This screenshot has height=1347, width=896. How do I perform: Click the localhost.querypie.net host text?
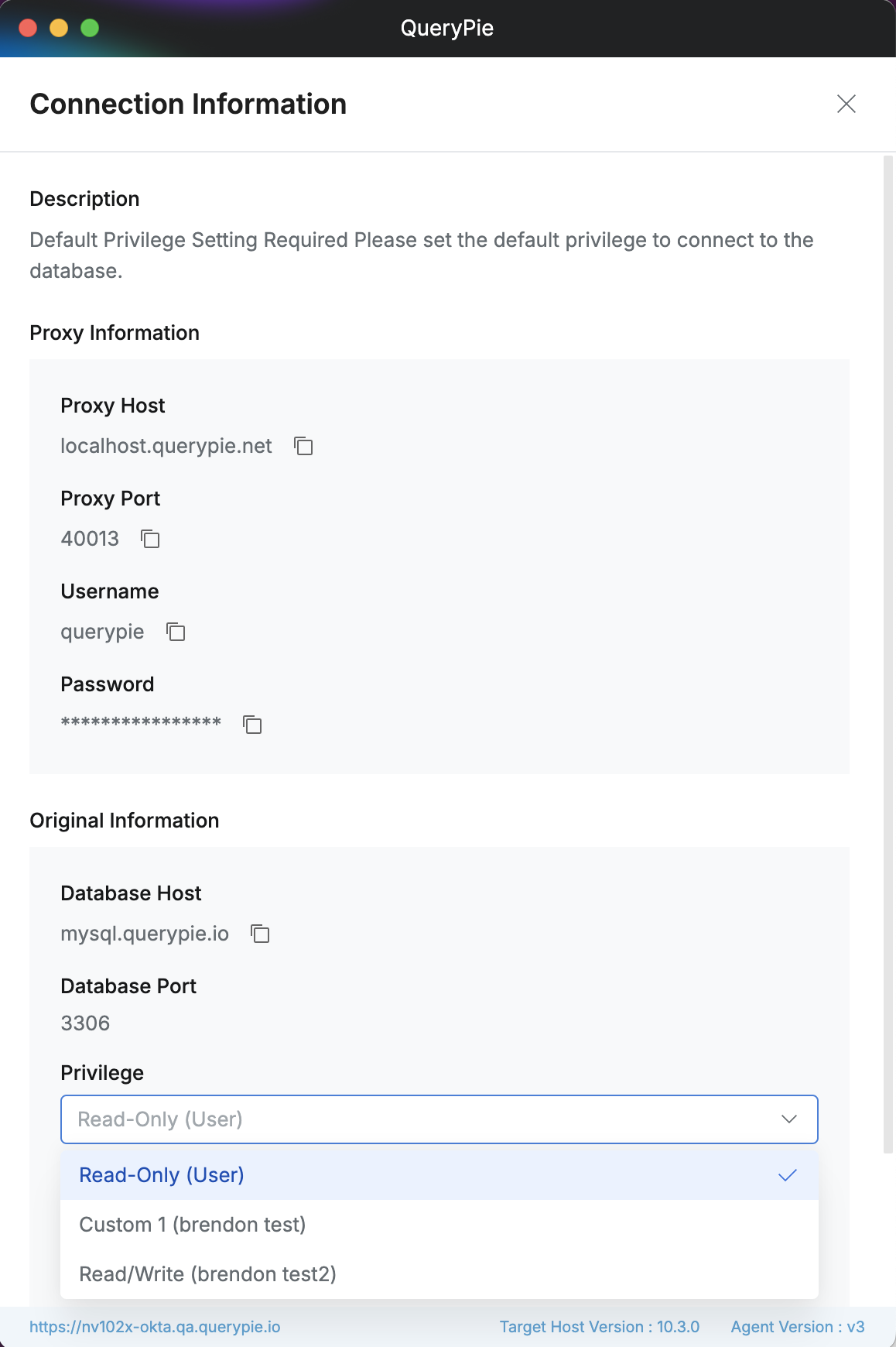pos(166,446)
